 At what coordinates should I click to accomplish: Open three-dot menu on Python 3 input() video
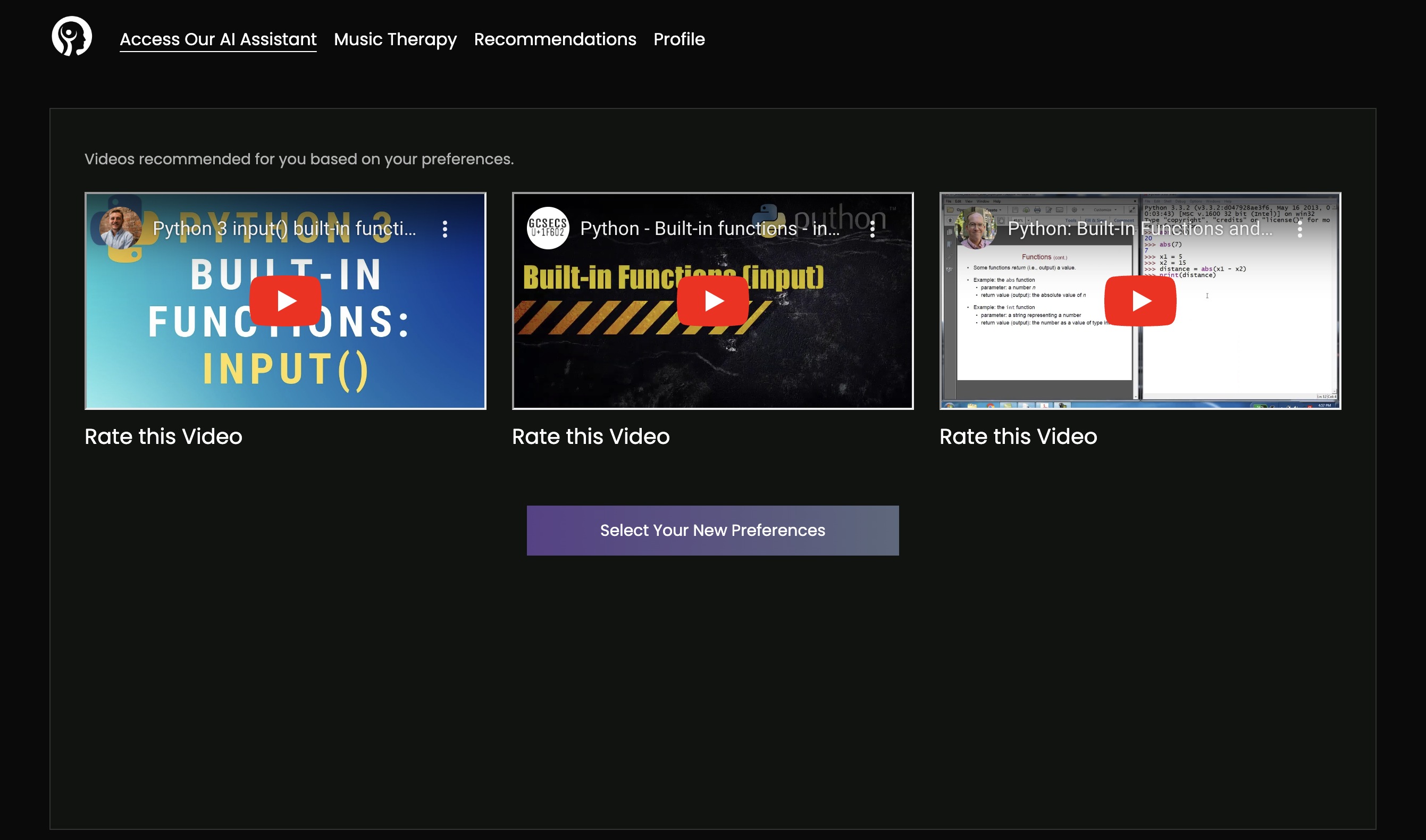[445, 229]
